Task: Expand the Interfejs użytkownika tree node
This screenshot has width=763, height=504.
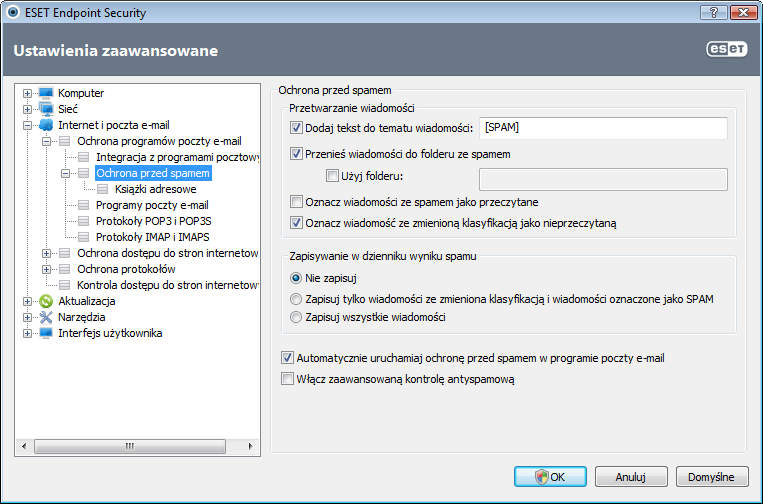Action: point(27,333)
